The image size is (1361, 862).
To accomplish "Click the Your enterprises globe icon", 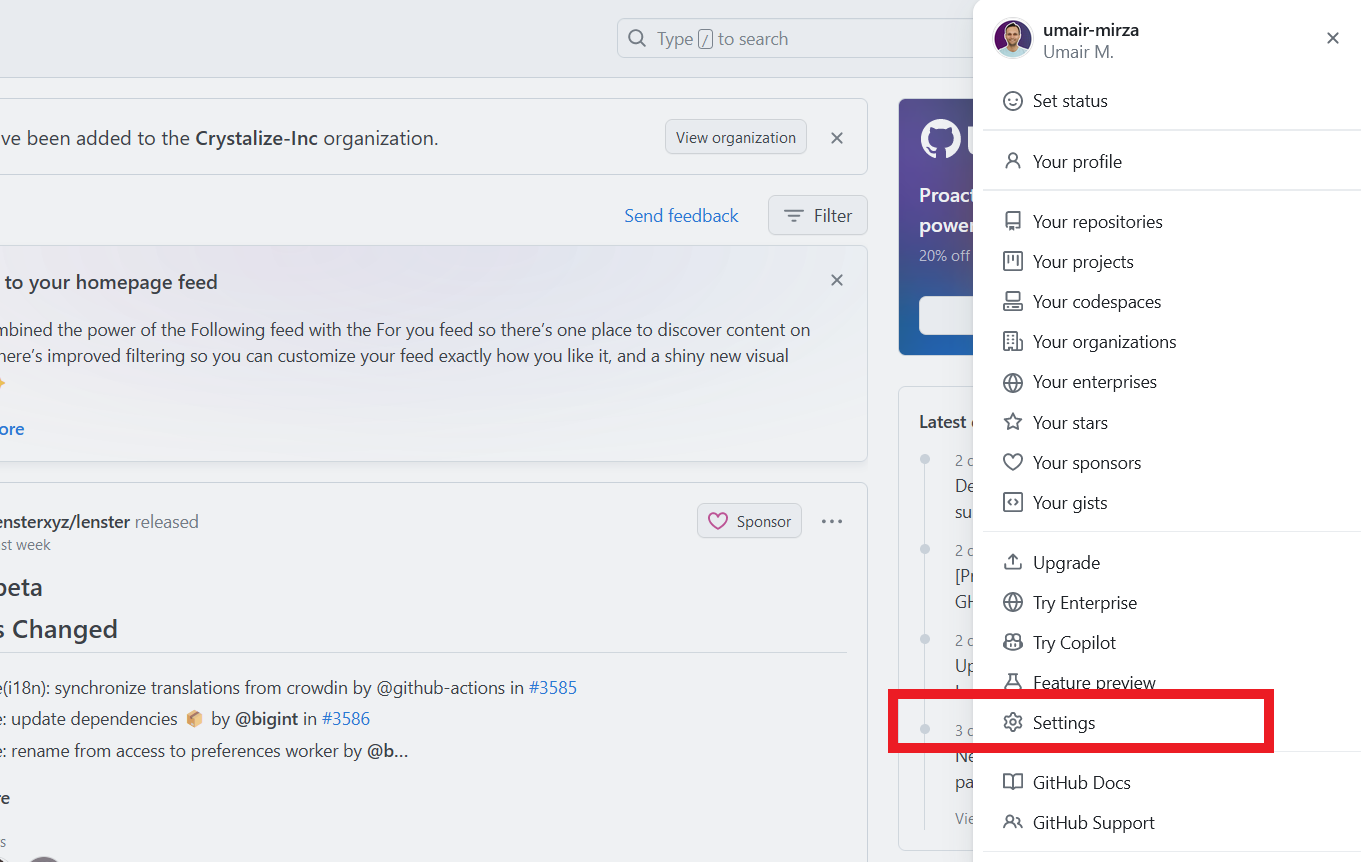I will click(x=1013, y=382).
